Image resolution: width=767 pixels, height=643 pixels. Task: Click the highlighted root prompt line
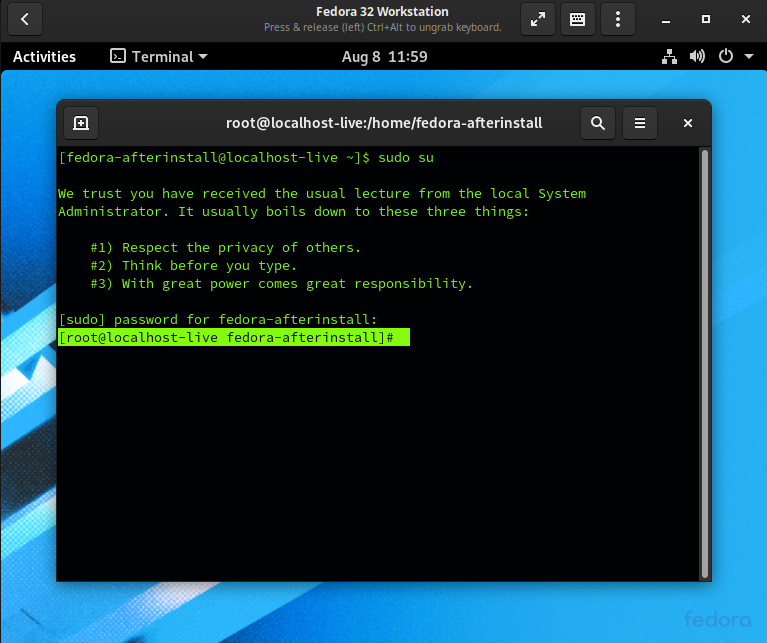pyautogui.click(x=234, y=337)
